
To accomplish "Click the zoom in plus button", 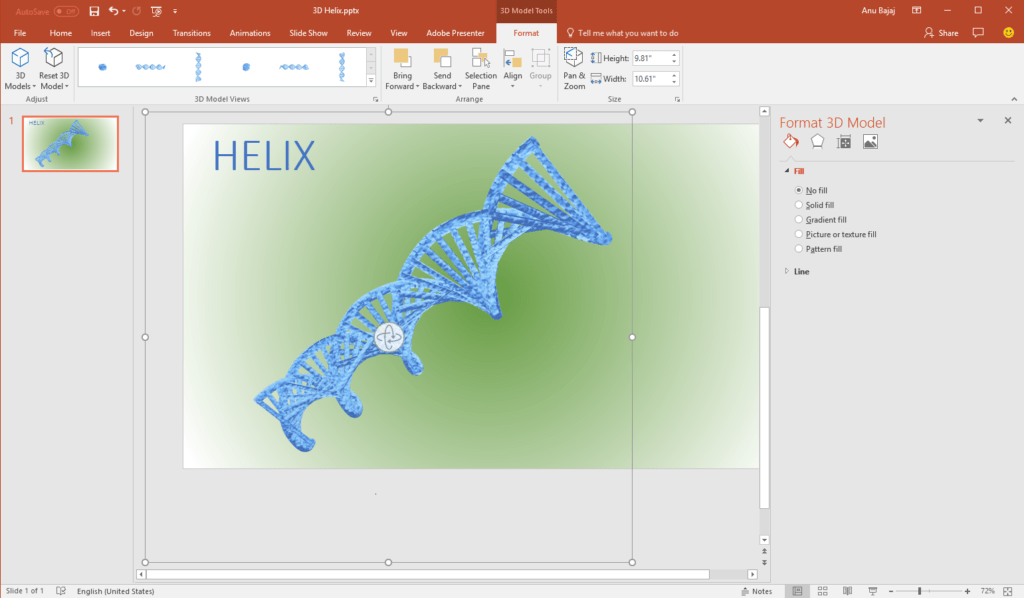I will [x=967, y=591].
